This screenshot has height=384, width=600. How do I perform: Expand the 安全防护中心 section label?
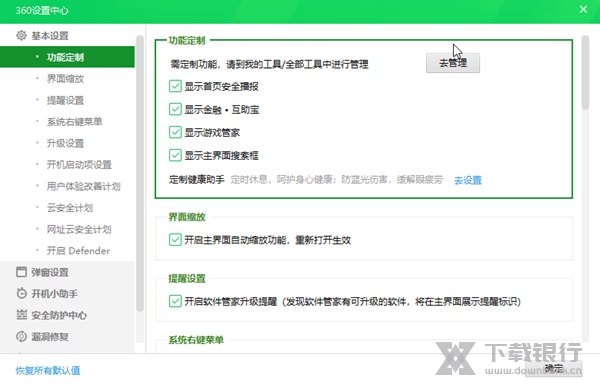(x=59, y=315)
